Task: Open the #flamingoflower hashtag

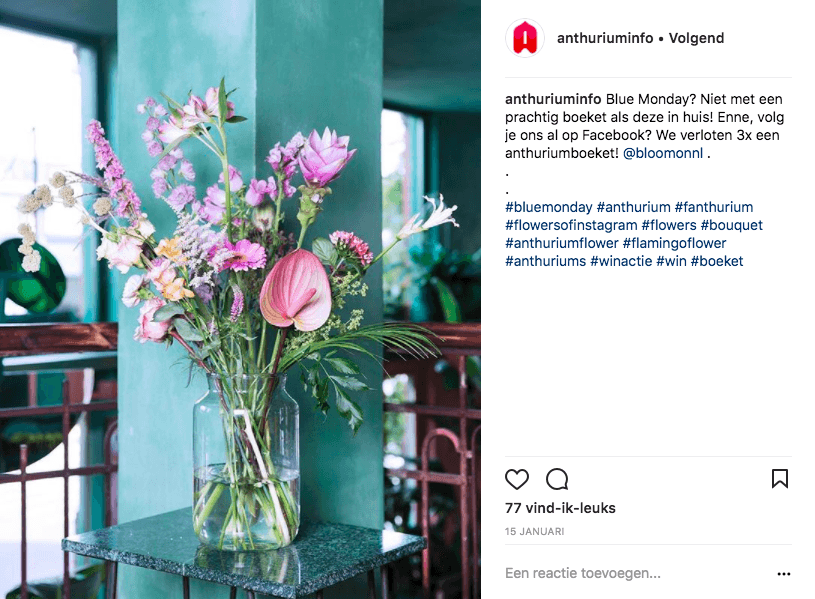Action: [674, 243]
